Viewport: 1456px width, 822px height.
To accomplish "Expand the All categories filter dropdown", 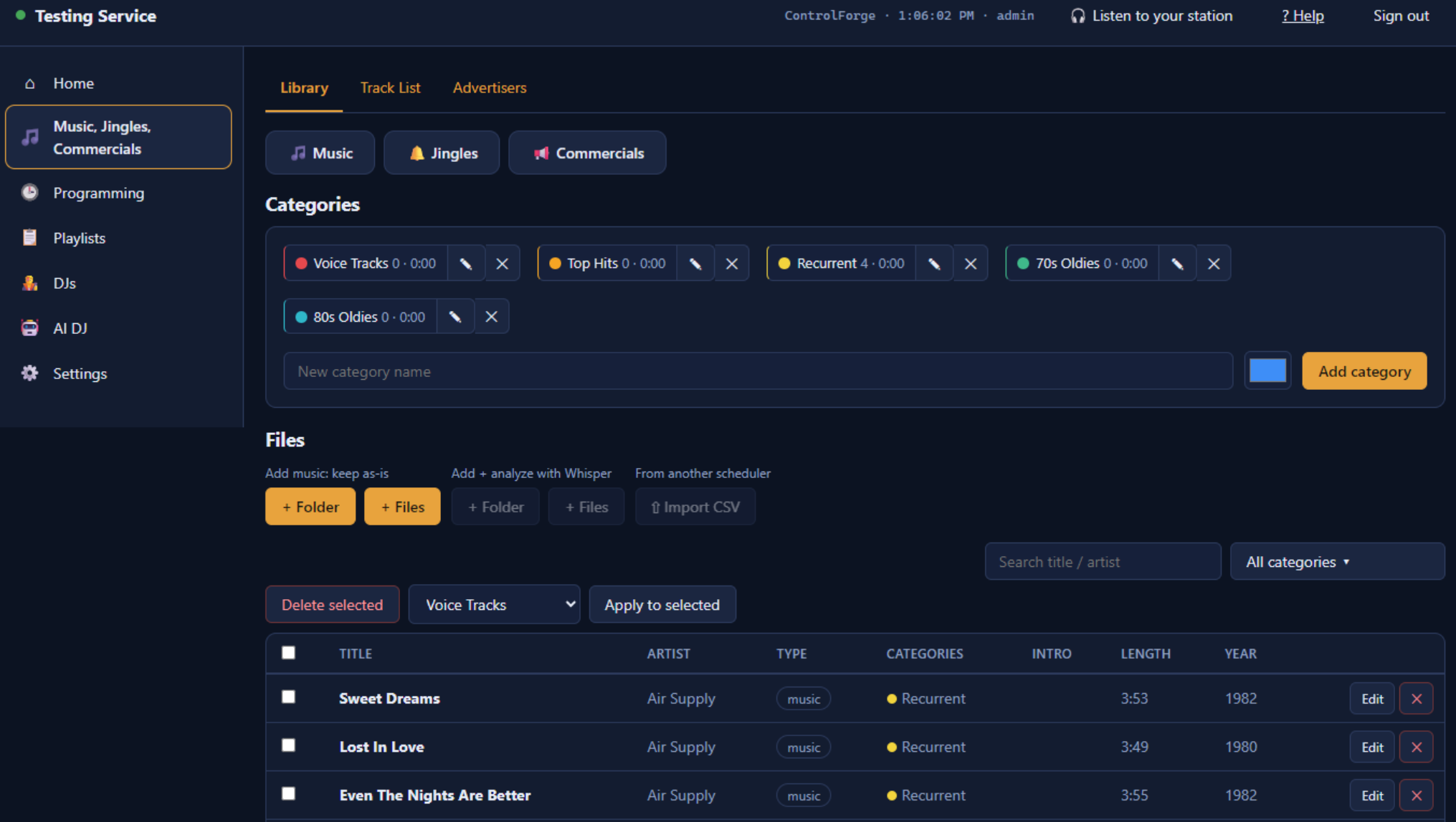I will click(1337, 562).
